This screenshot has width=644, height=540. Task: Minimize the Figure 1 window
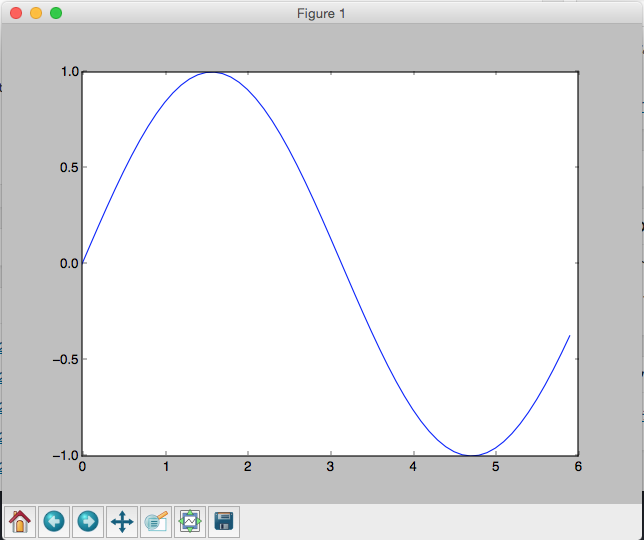(x=35, y=13)
